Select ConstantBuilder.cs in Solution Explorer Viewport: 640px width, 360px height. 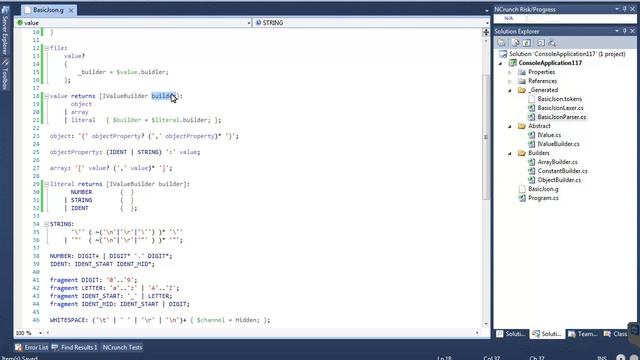pyautogui.click(x=562, y=171)
